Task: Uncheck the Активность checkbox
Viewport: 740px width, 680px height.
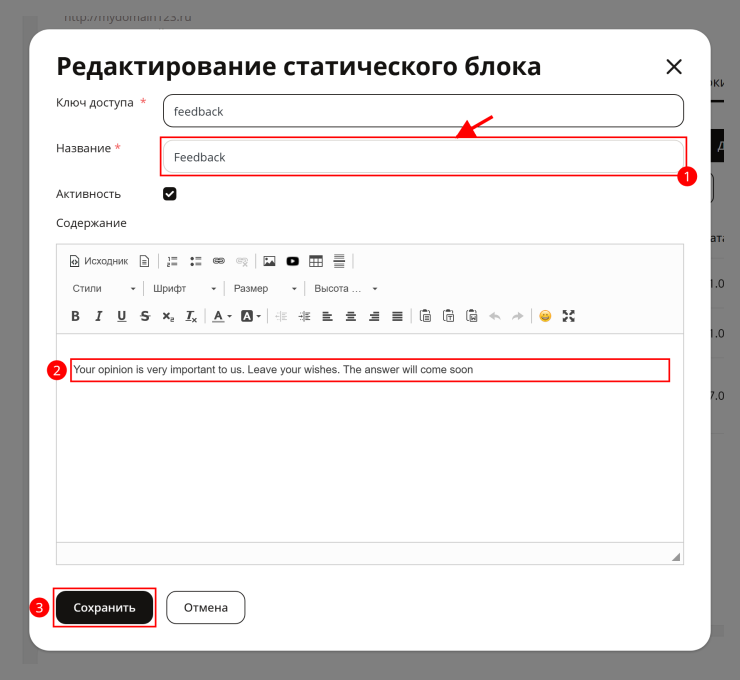Action: click(170, 194)
